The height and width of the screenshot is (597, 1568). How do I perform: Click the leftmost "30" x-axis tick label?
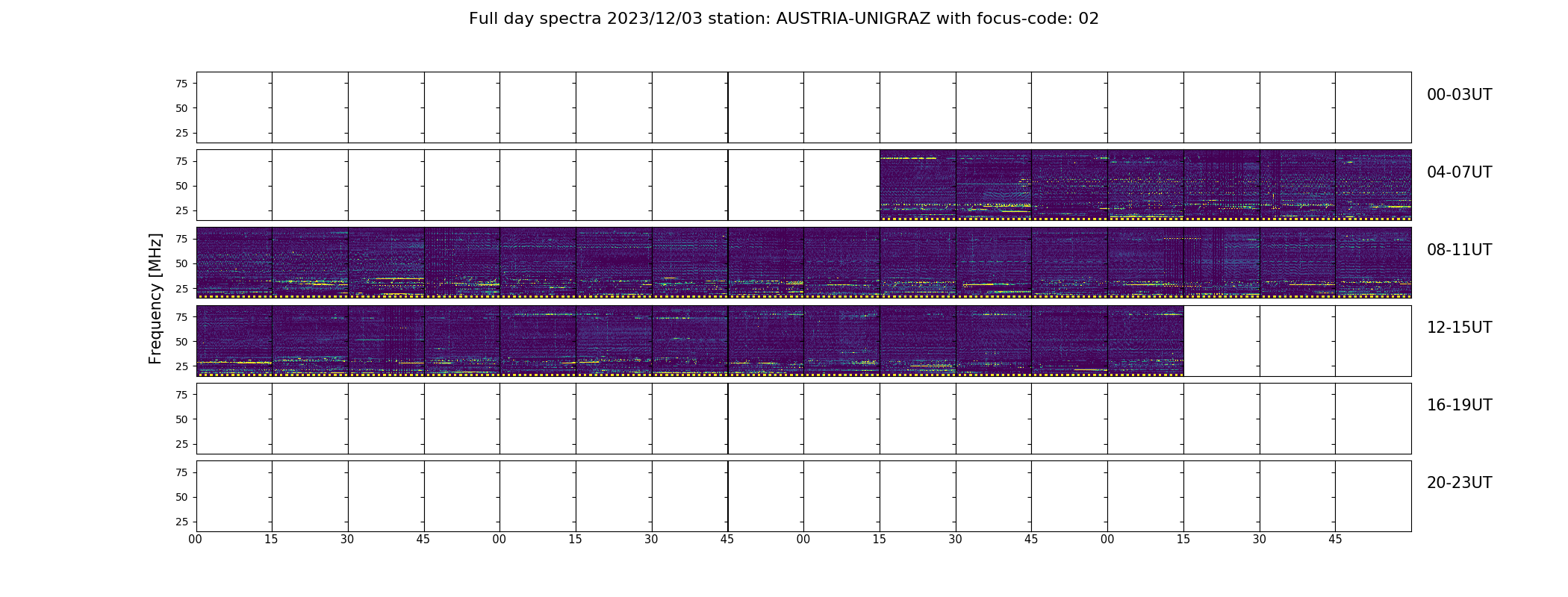[347, 539]
